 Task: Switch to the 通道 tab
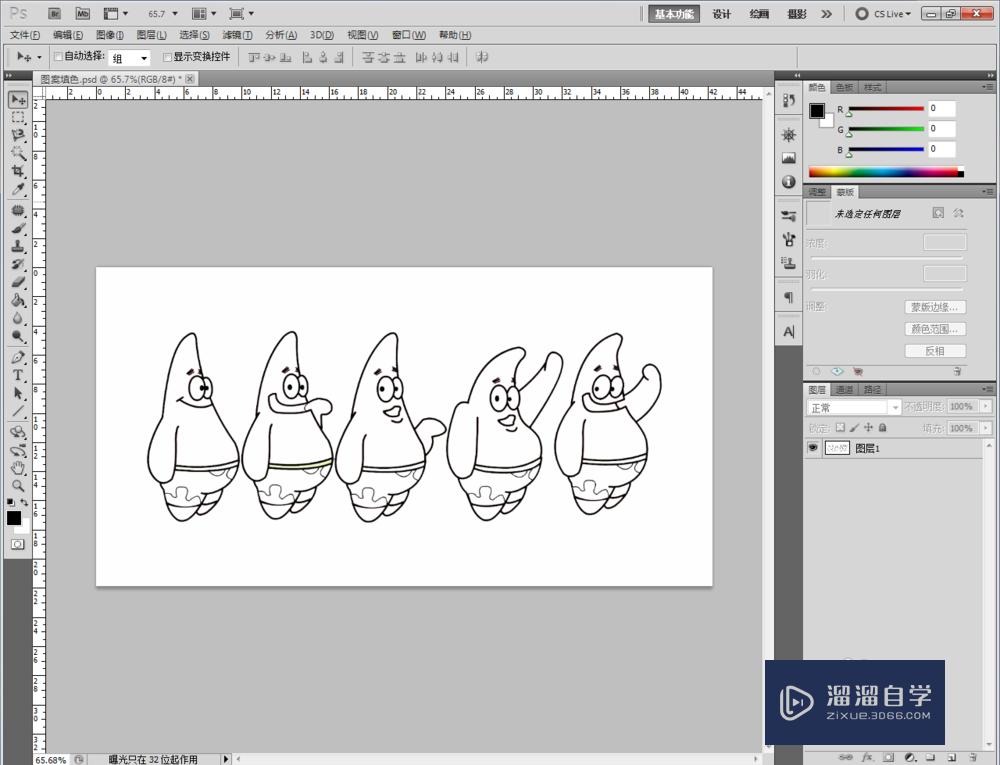[x=845, y=389]
